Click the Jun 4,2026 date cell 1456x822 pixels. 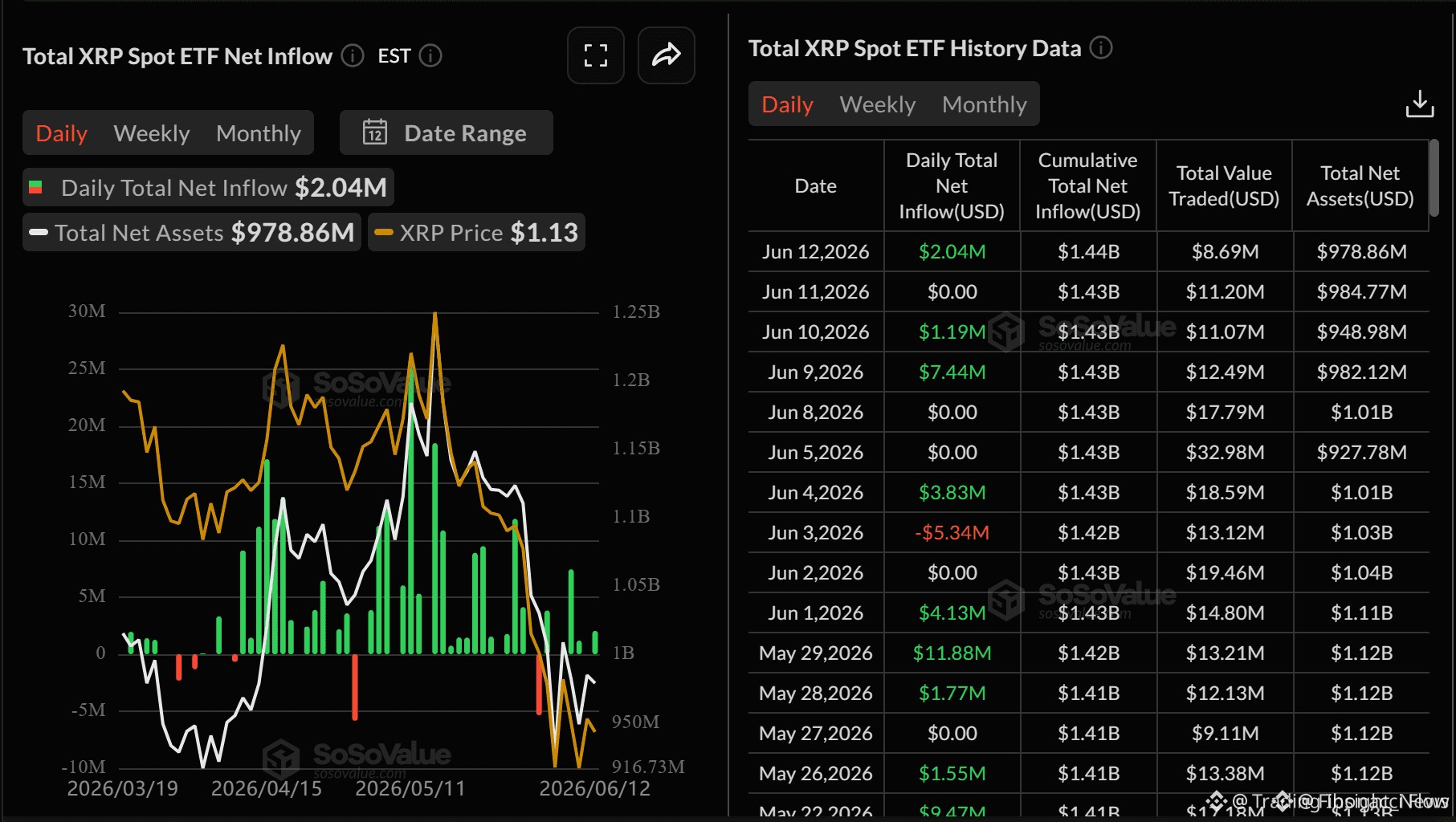coord(816,493)
